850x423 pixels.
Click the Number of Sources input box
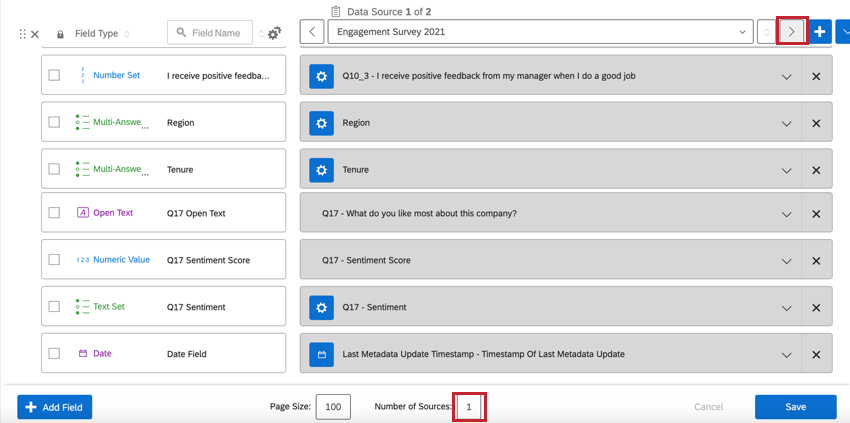coord(468,407)
